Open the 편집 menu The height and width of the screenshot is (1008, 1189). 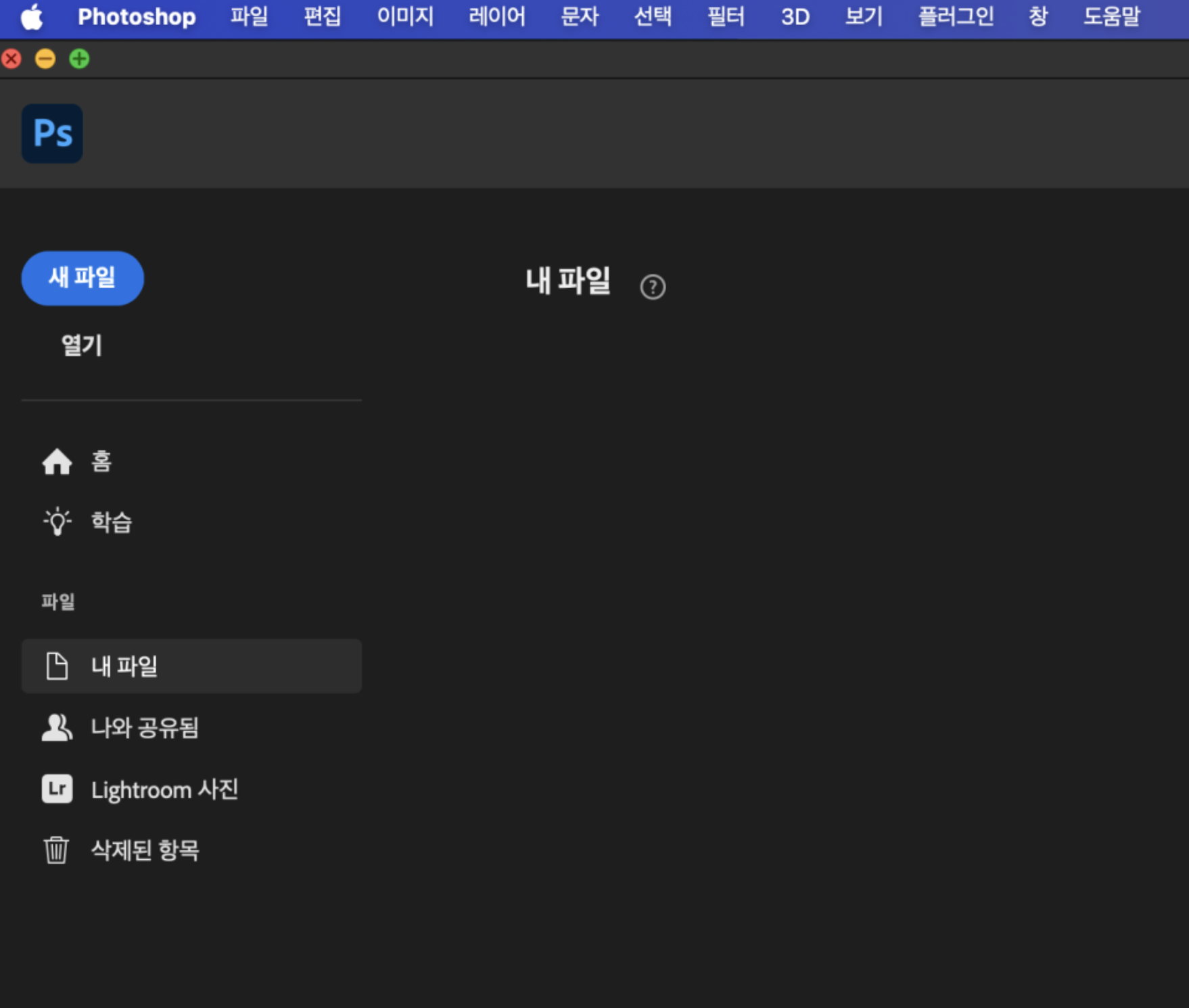click(322, 16)
